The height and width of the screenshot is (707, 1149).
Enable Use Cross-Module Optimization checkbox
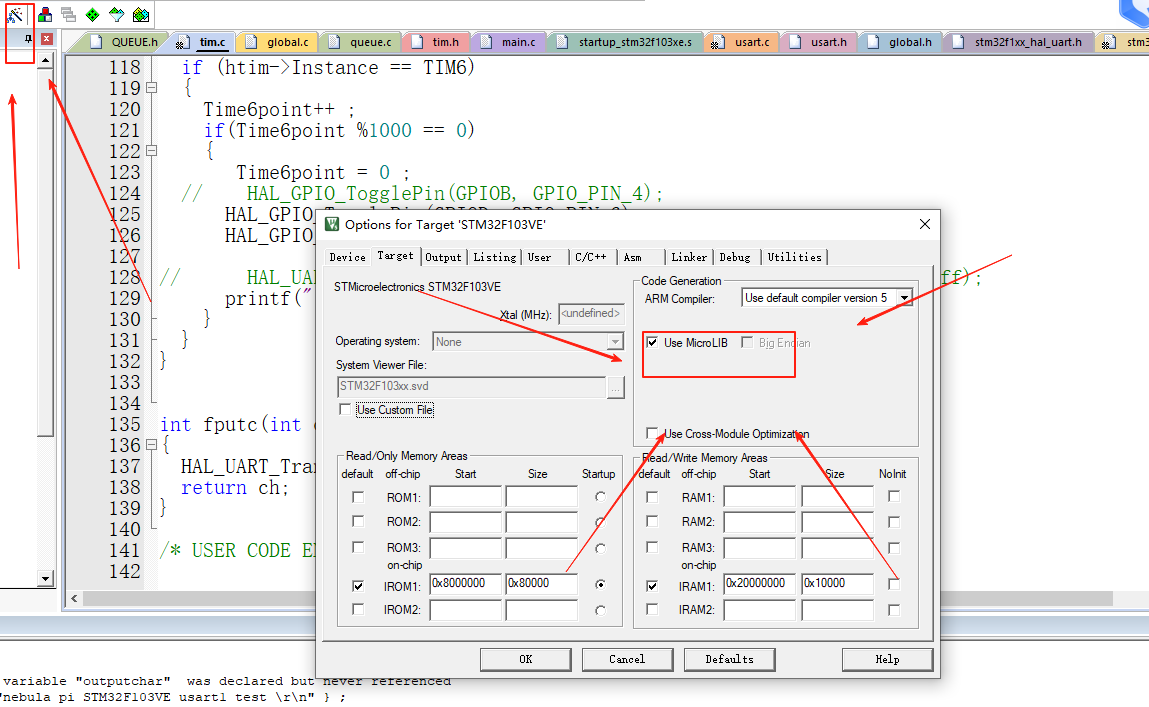coord(652,433)
